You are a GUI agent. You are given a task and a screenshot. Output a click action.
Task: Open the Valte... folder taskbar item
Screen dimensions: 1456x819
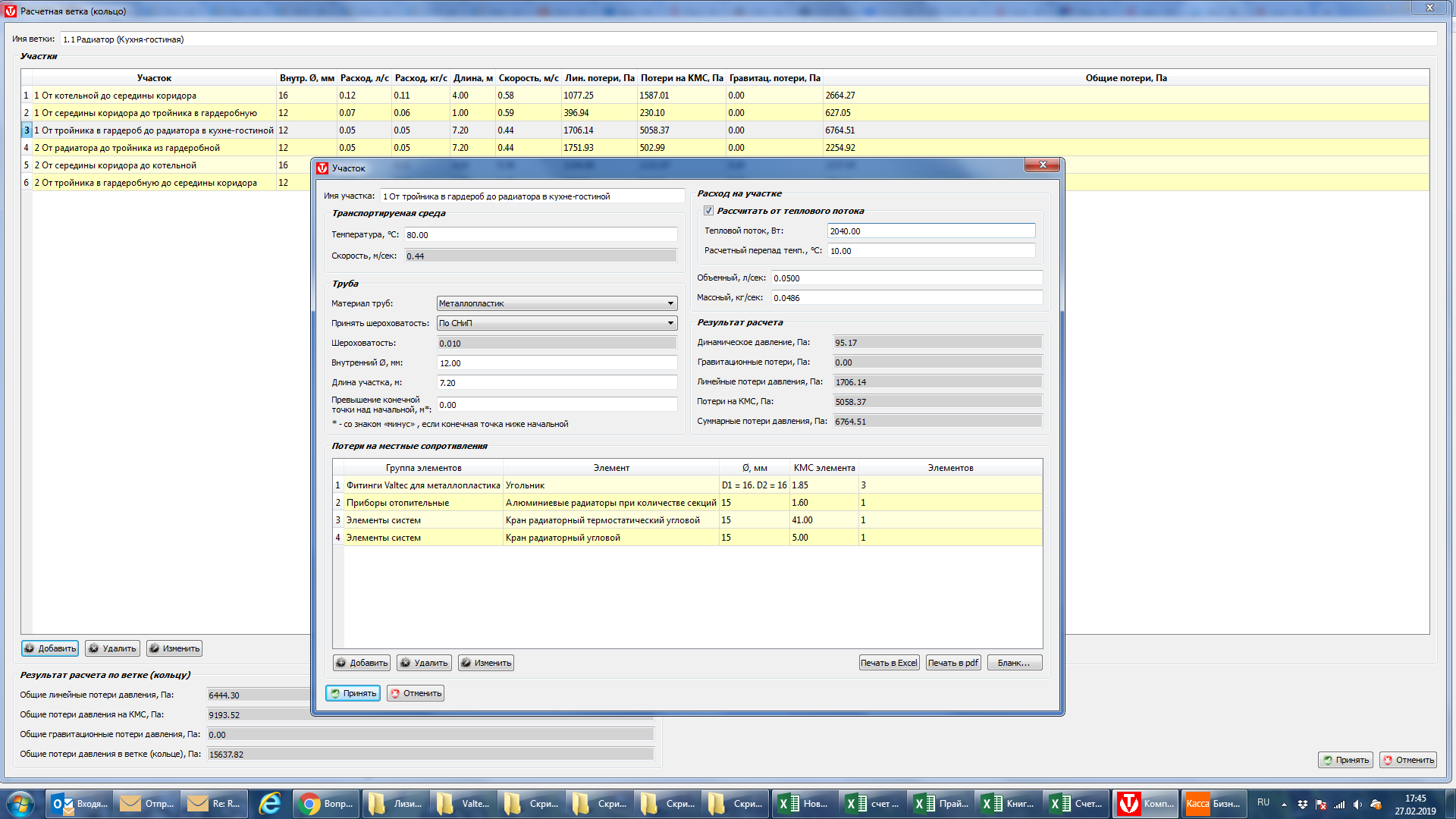(462, 804)
